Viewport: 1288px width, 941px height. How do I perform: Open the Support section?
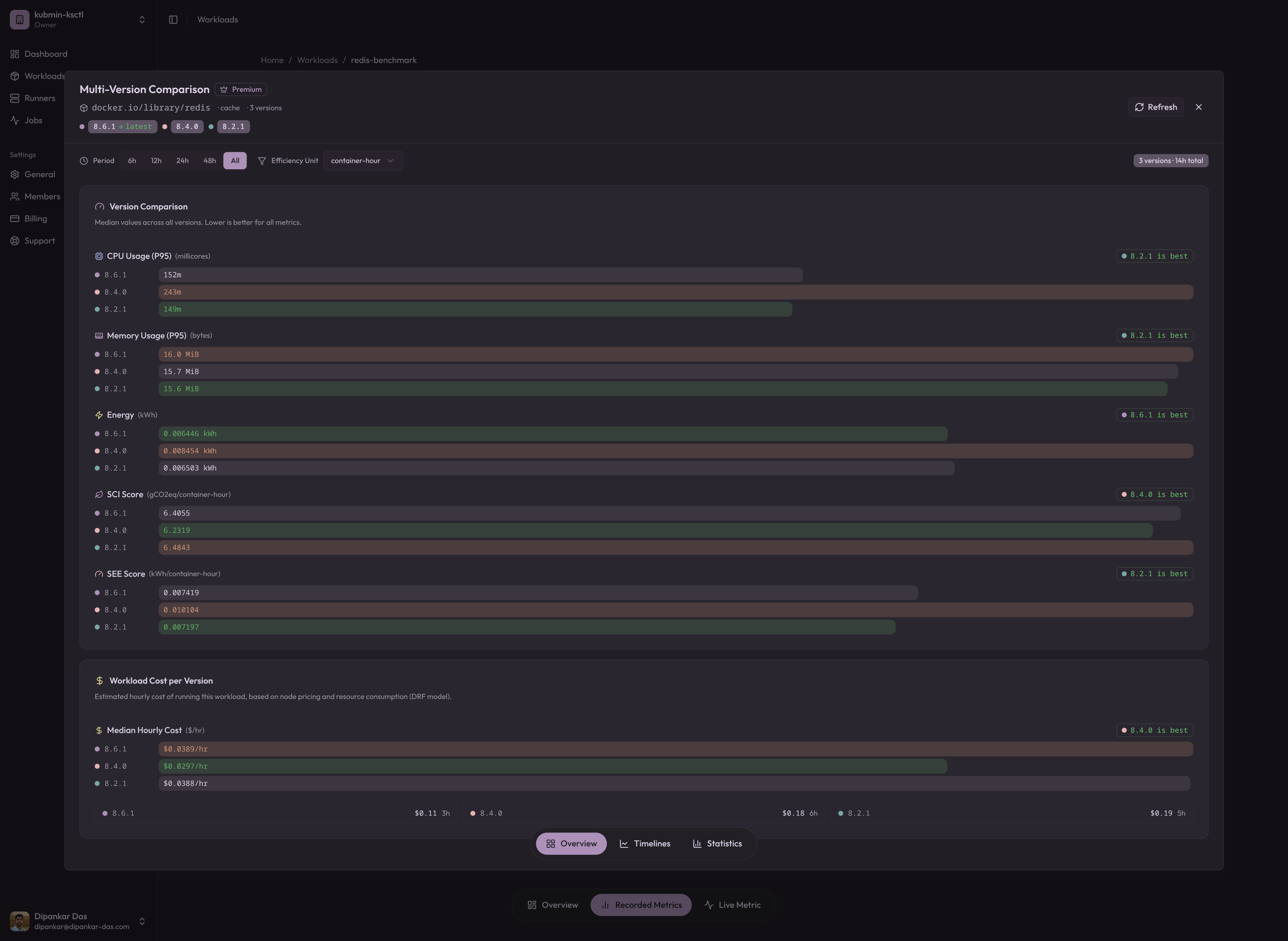40,240
